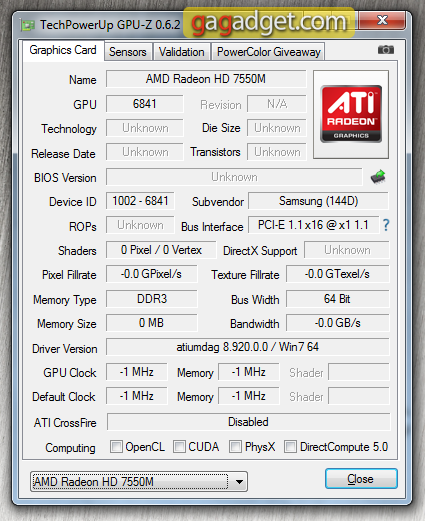Enable the OpenCL checkbox

(x=116, y=446)
